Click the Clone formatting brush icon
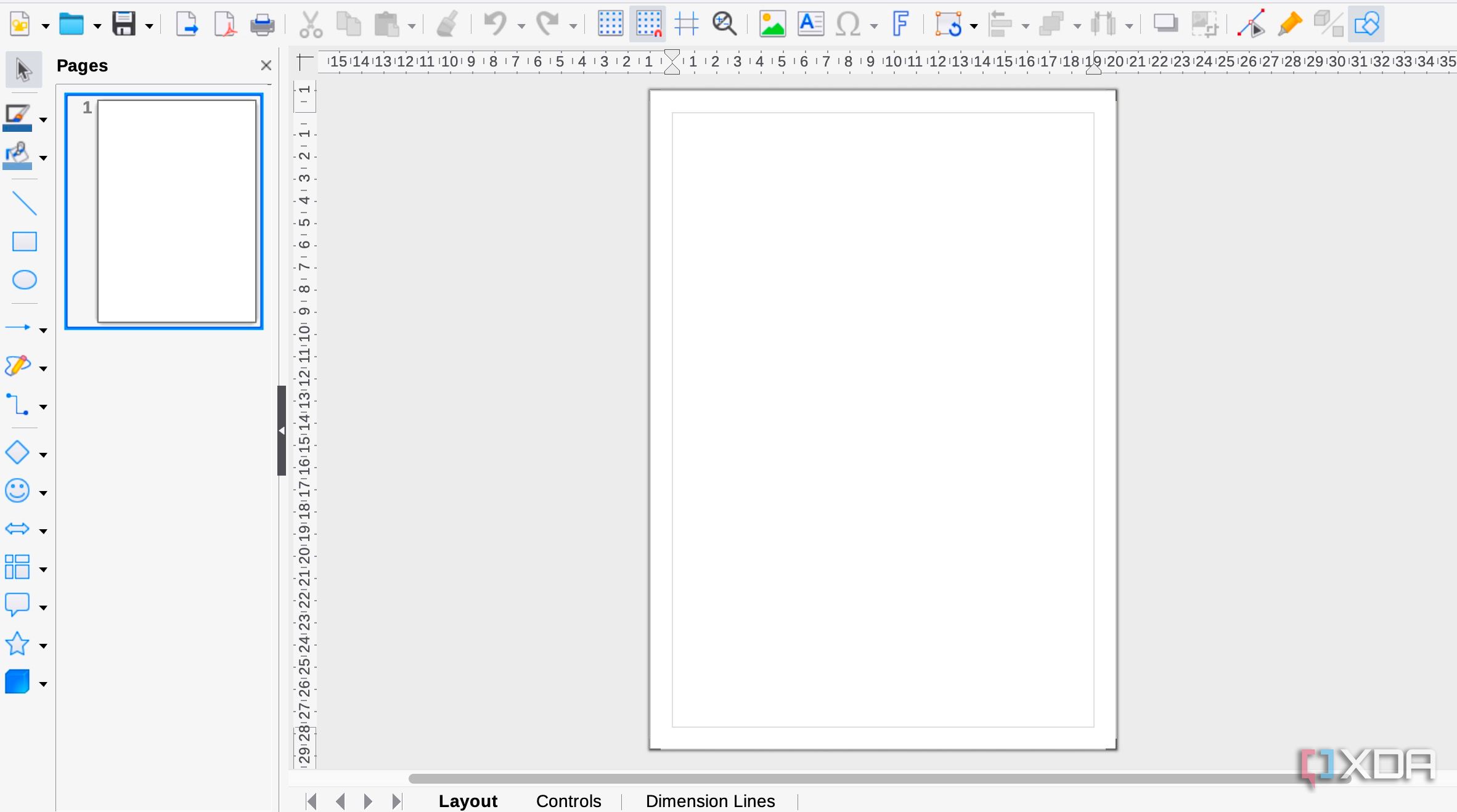 pos(447,24)
